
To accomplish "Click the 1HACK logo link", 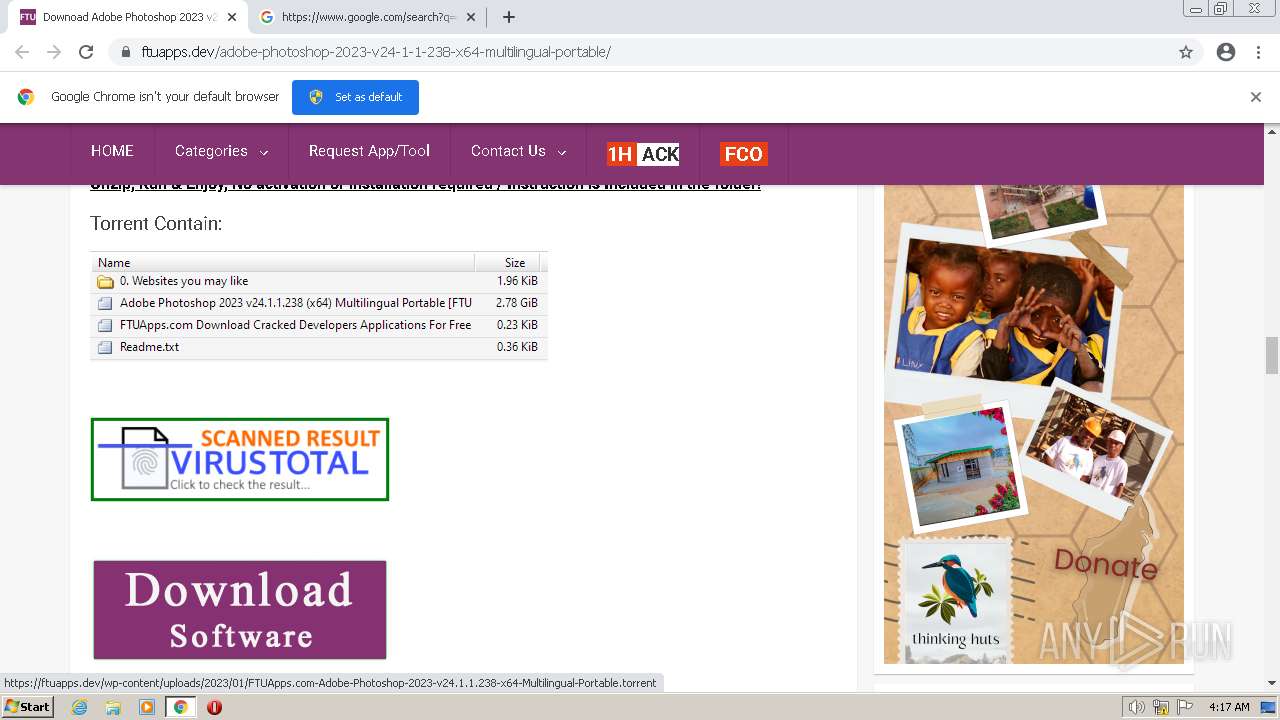I will pos(643,154).
